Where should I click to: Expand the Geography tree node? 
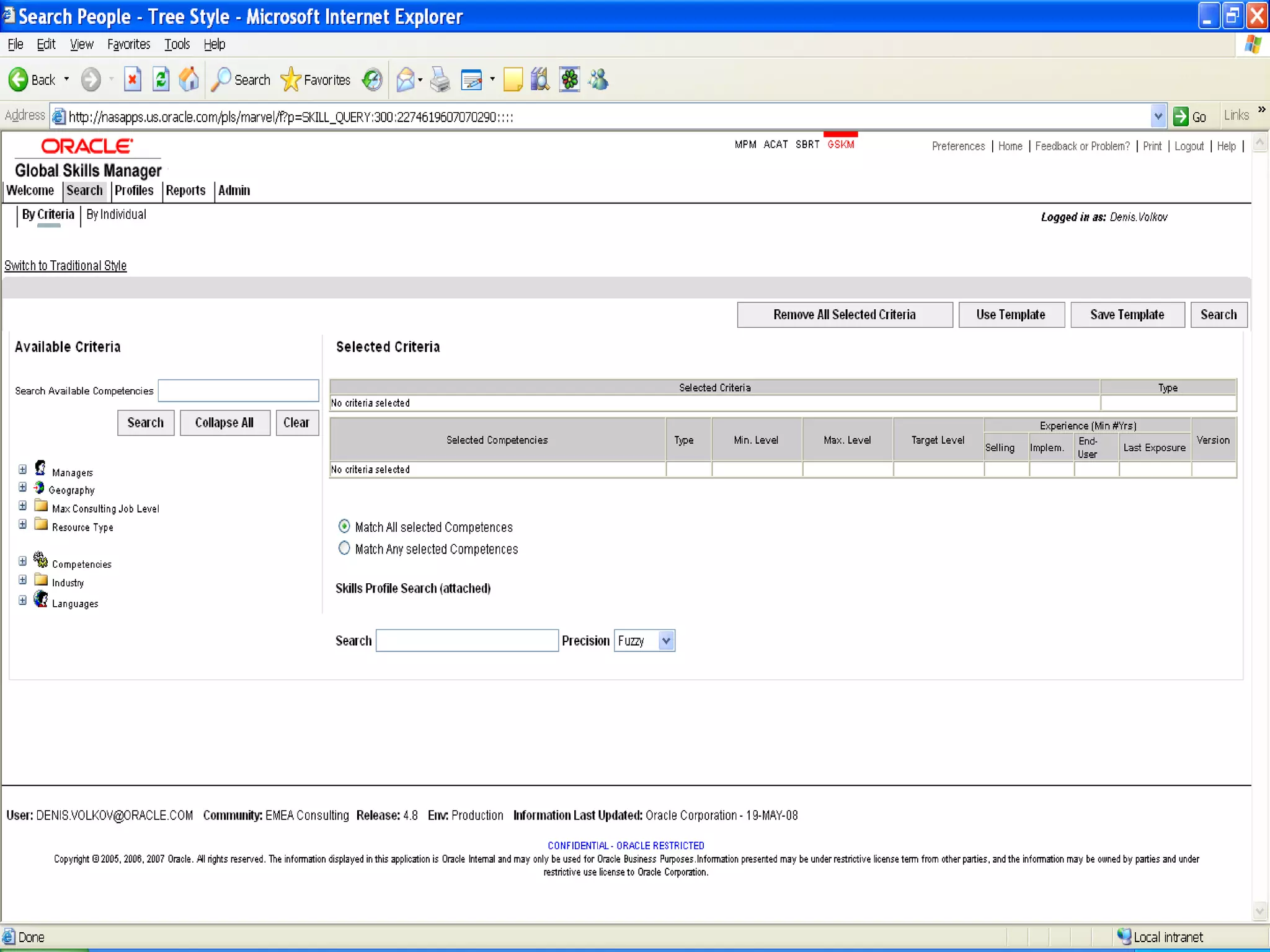[x=22, y=487]
